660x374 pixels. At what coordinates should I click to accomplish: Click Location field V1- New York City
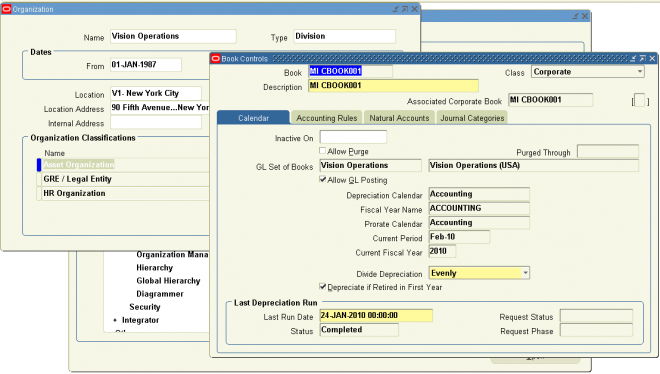click(x=156, y=93)
